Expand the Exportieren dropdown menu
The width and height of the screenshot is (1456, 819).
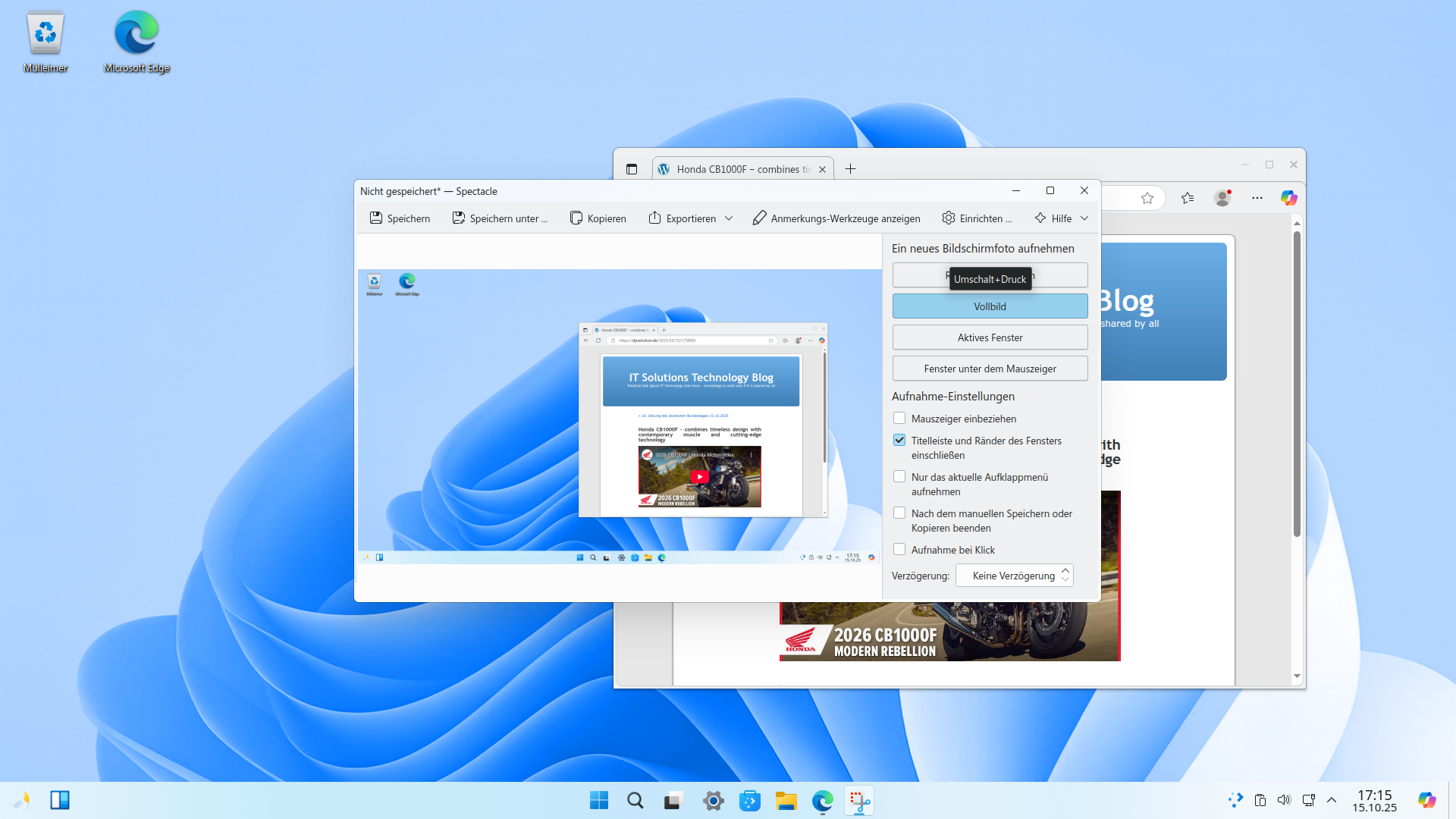pos(729,218)
